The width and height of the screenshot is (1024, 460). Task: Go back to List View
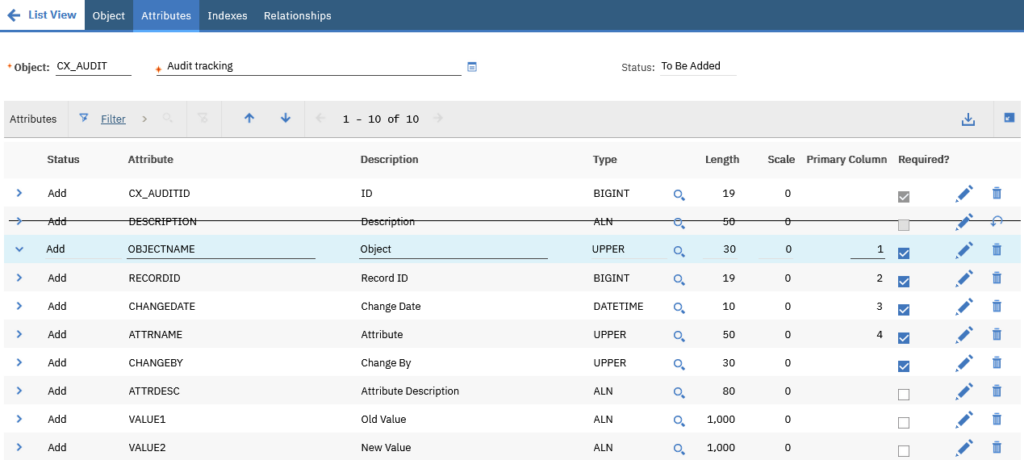point(42,14)
